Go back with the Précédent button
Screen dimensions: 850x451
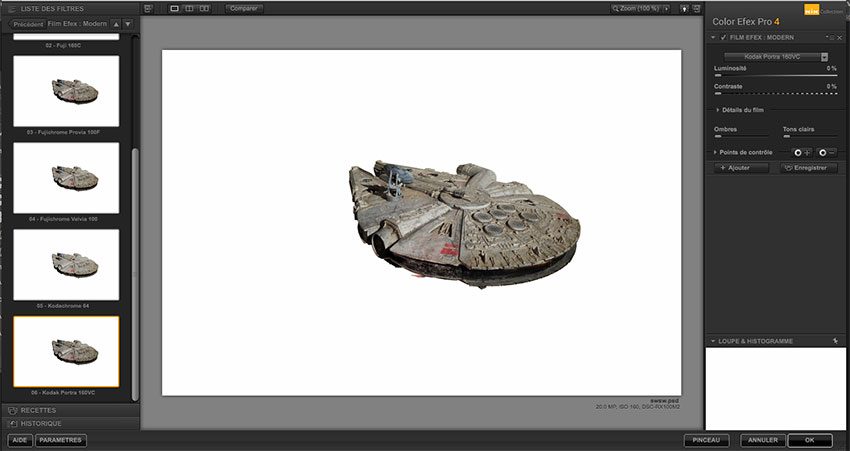[x=28, y=24]
